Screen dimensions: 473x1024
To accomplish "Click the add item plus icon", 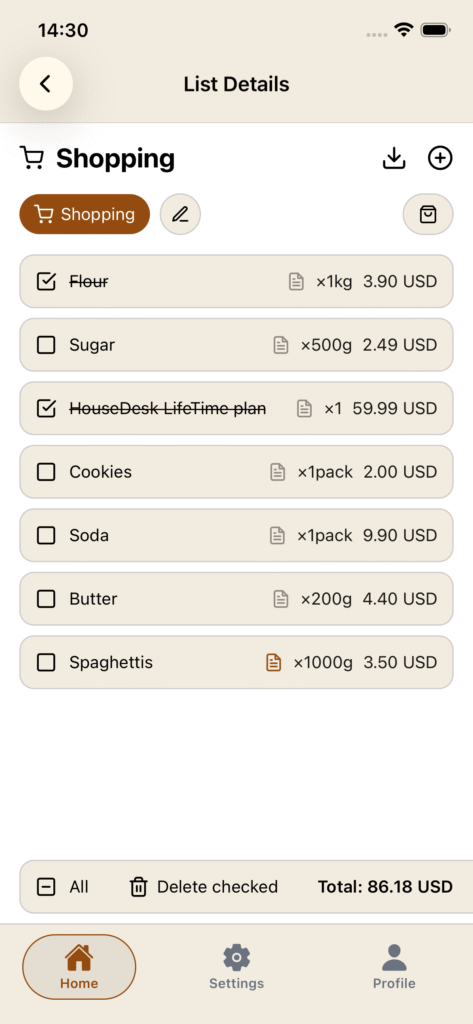I will (x=440, y=158).
